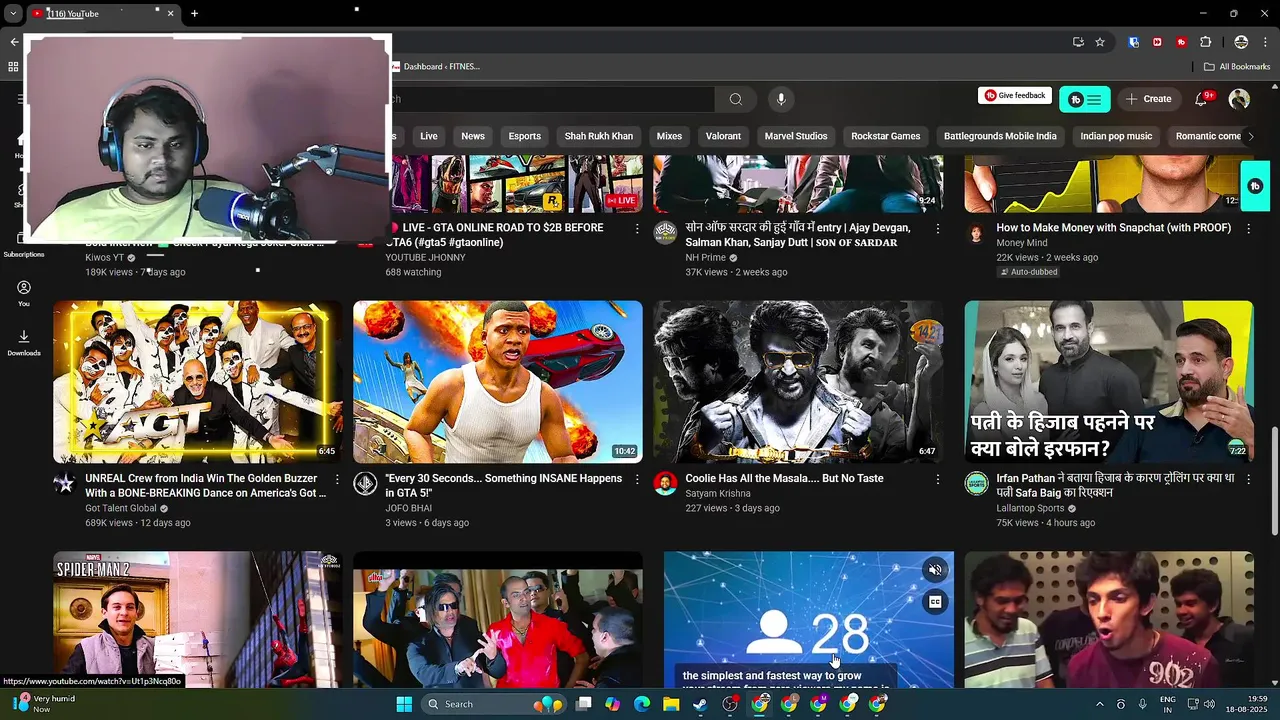Open the Dashboard FITNES bookmark
The height and width of the screenshot is (720, 1280).
pyautogui.click(x=436, y=67)
